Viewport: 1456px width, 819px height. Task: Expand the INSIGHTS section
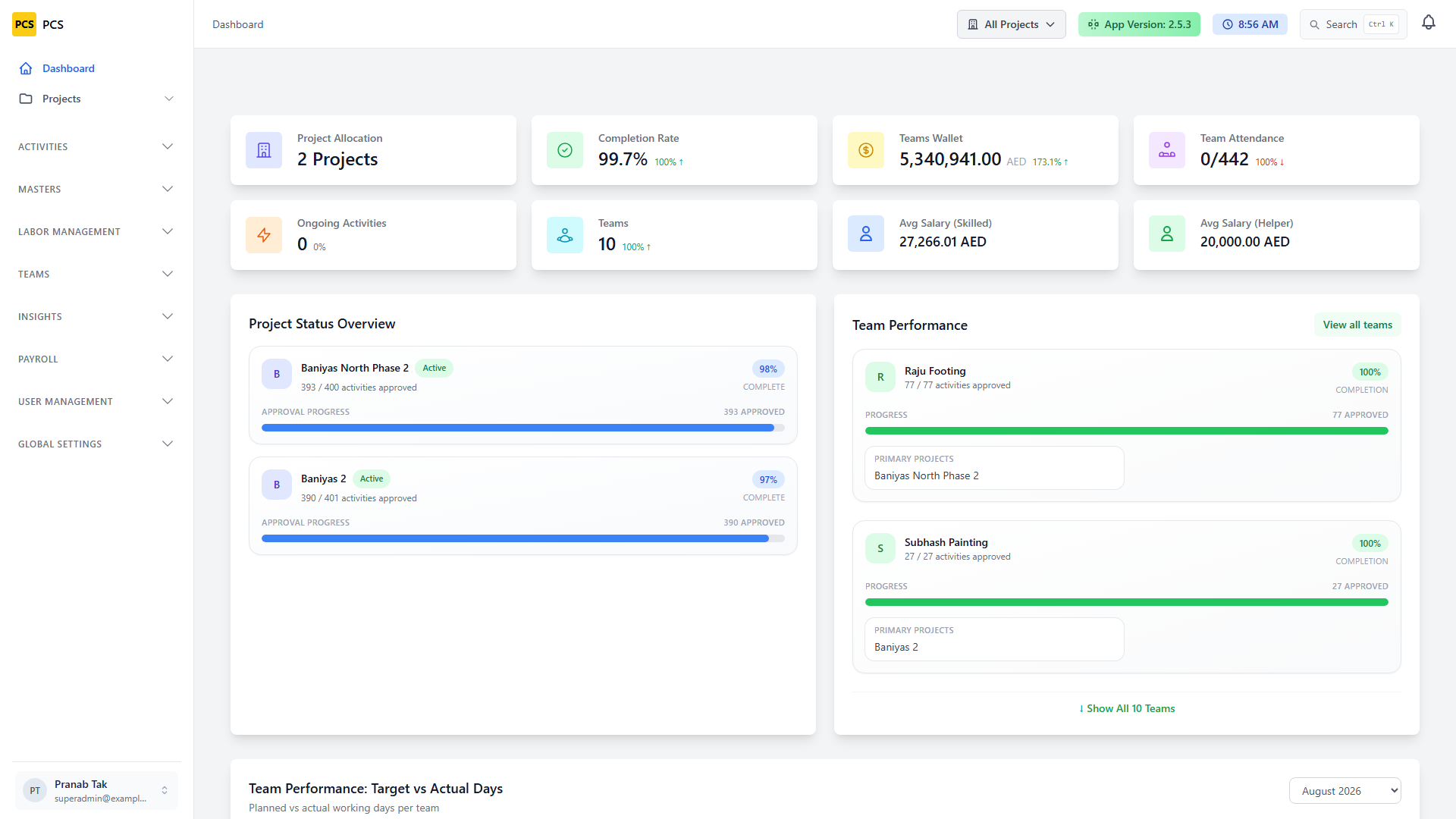tap(96, 316)
